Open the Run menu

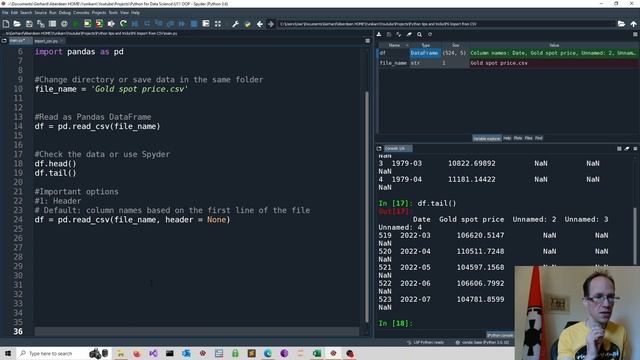[x=53, y=13]
